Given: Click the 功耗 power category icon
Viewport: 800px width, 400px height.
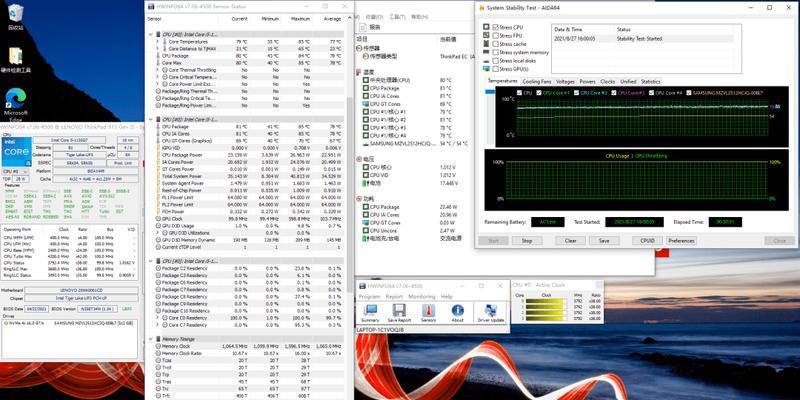Looking at the screenshot, I should 359,198.
